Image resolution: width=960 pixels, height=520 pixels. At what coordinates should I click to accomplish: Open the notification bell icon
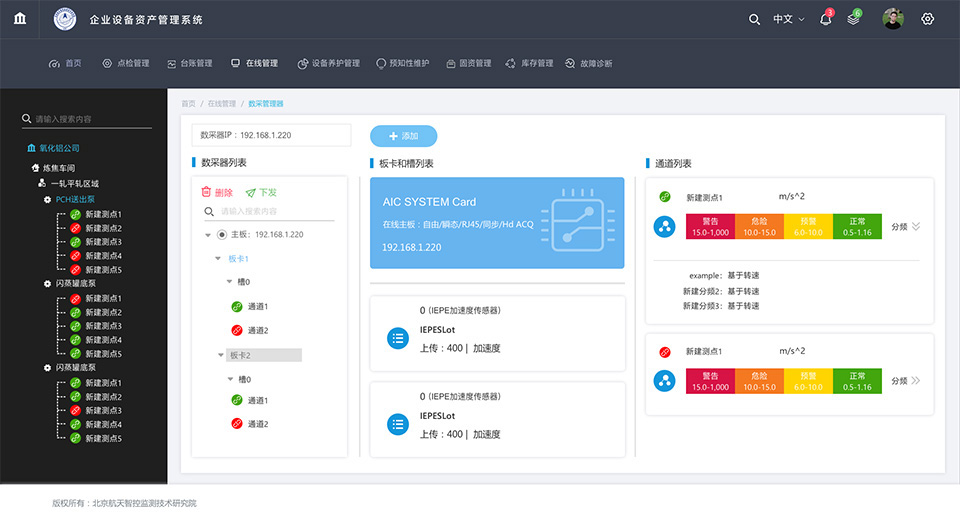(825, 19)
